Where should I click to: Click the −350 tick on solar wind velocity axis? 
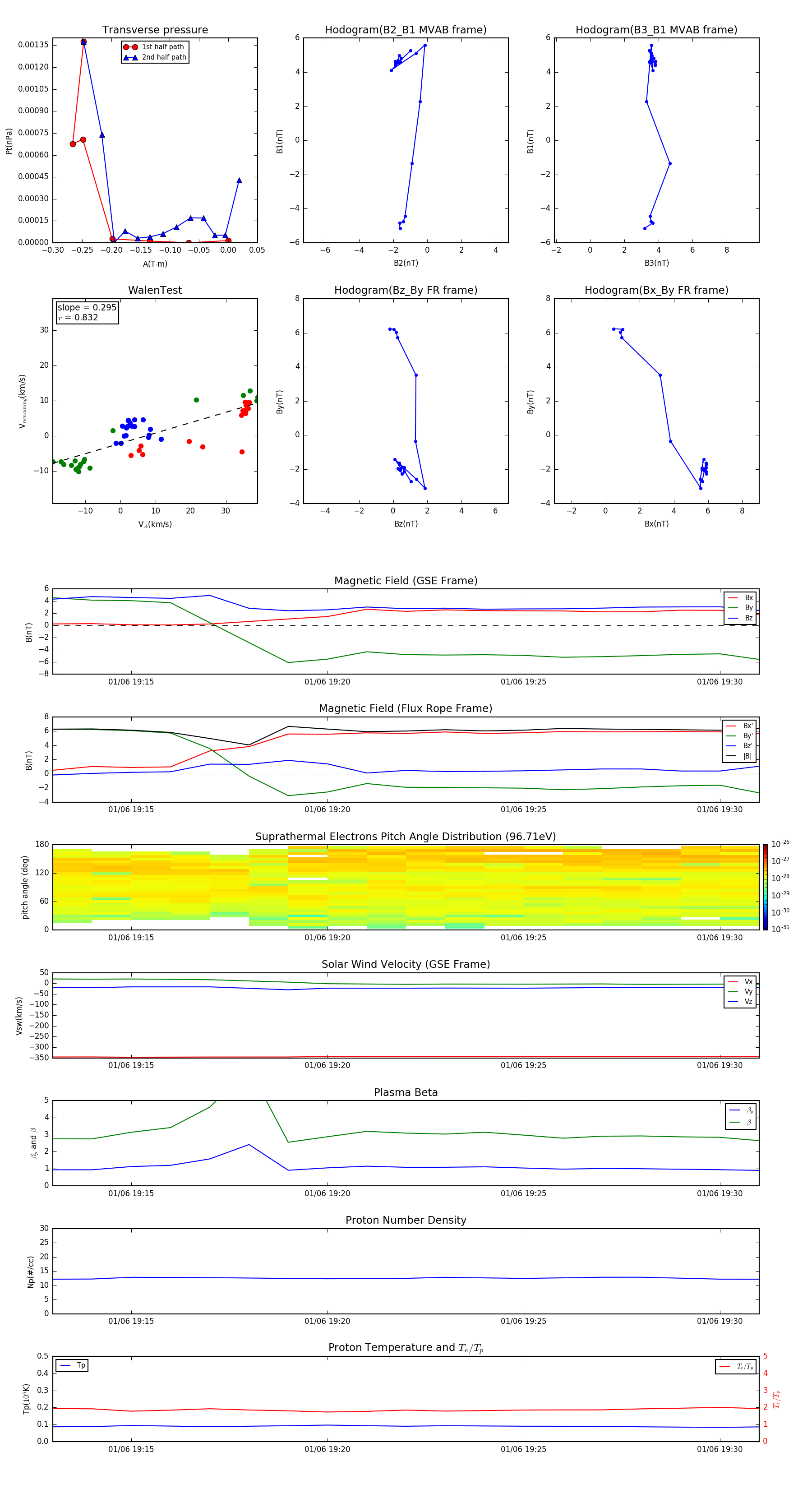38,1059
